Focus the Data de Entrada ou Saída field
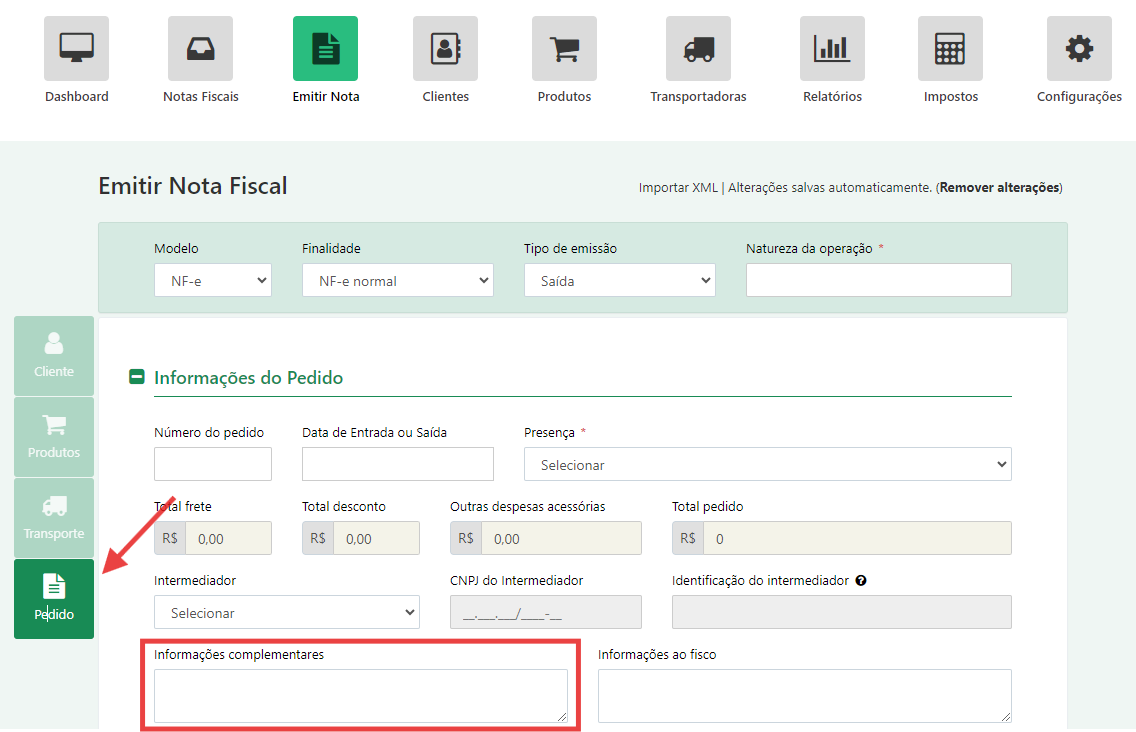The width and height of the screenshot is (1136, 732). tap(398, 464)
